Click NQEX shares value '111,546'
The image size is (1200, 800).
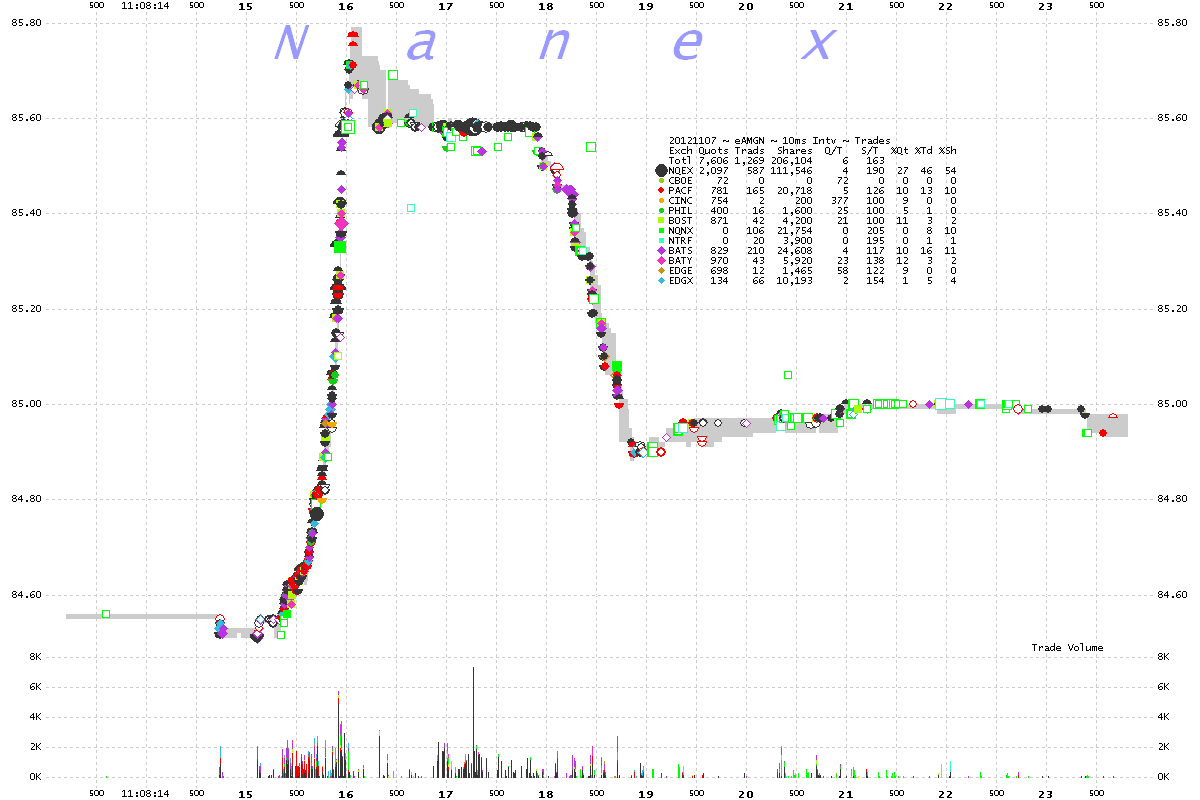point(792,170)
